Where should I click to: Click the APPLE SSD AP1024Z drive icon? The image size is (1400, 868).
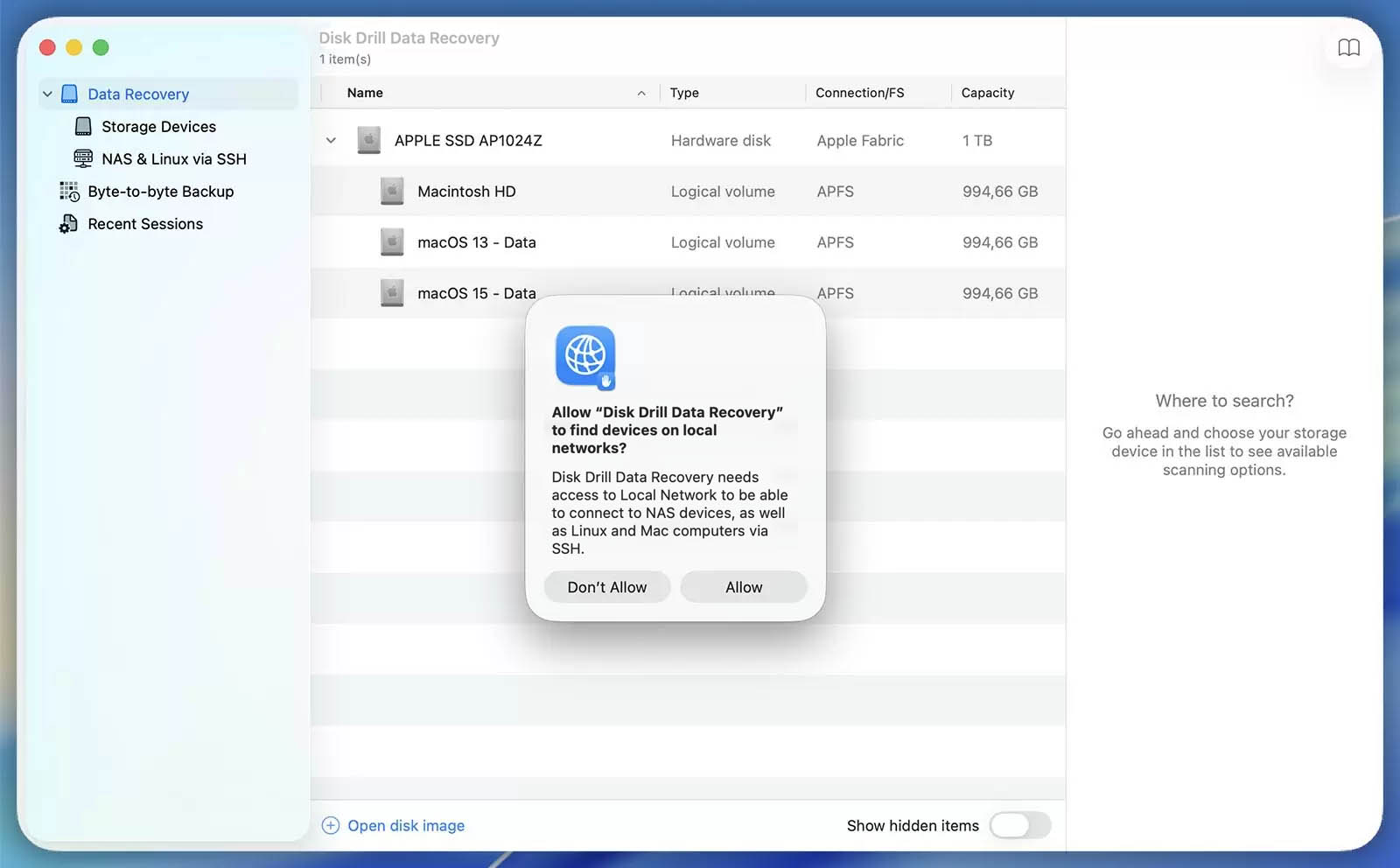click(x=368, y=140)
